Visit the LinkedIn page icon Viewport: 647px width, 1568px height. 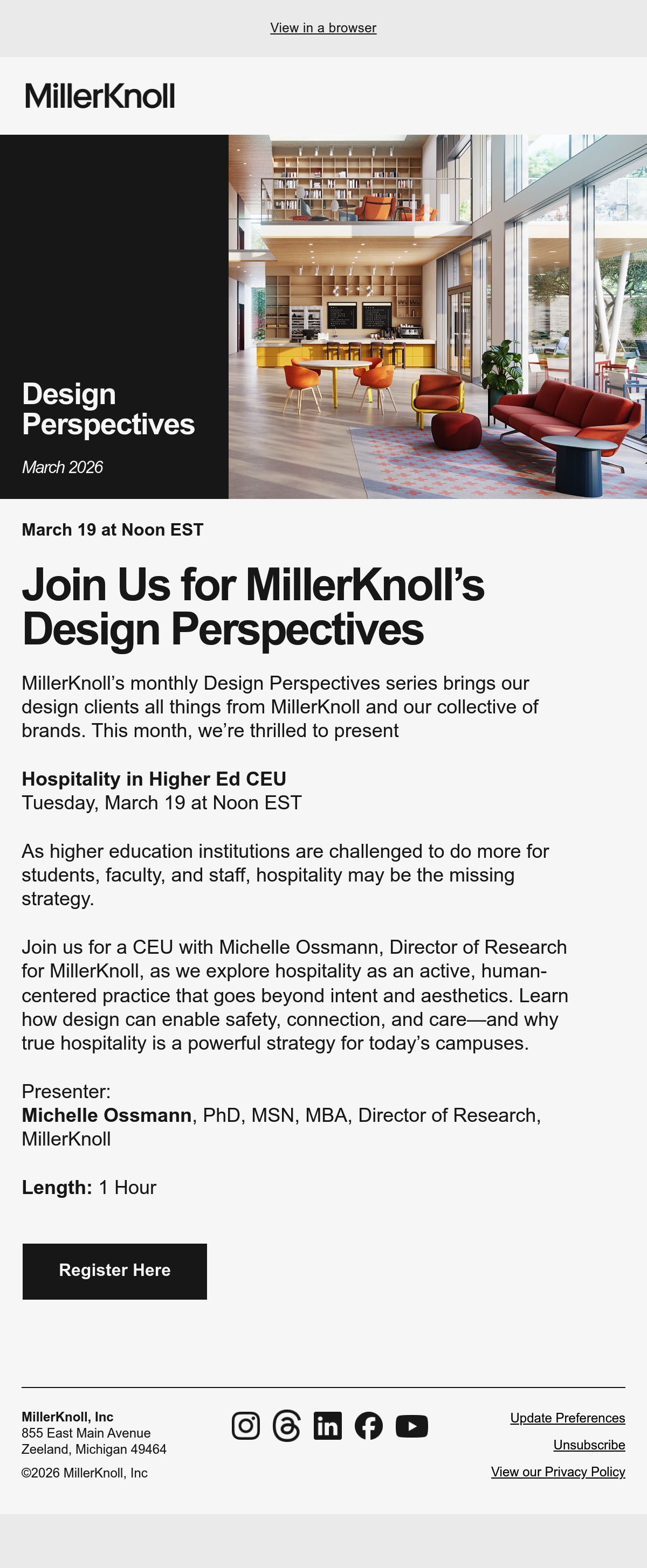click(x=328, y=1426)
